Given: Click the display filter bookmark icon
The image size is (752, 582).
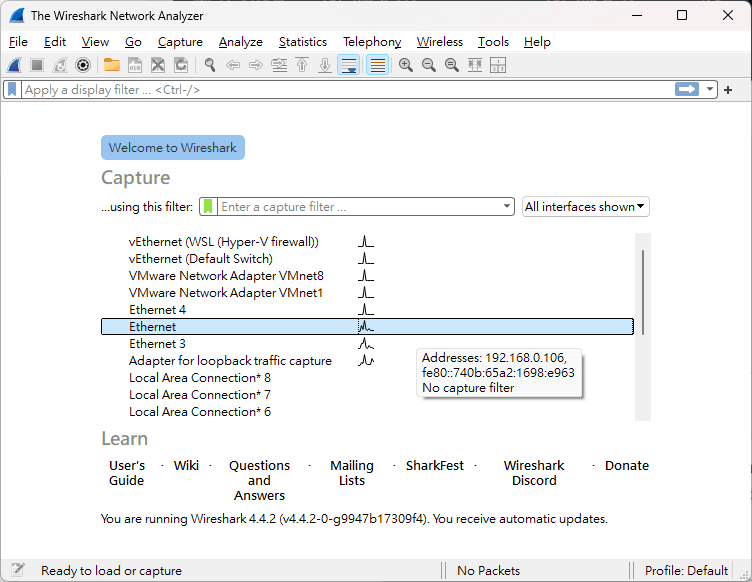Looking at the screenshot, I should [12, 90].
